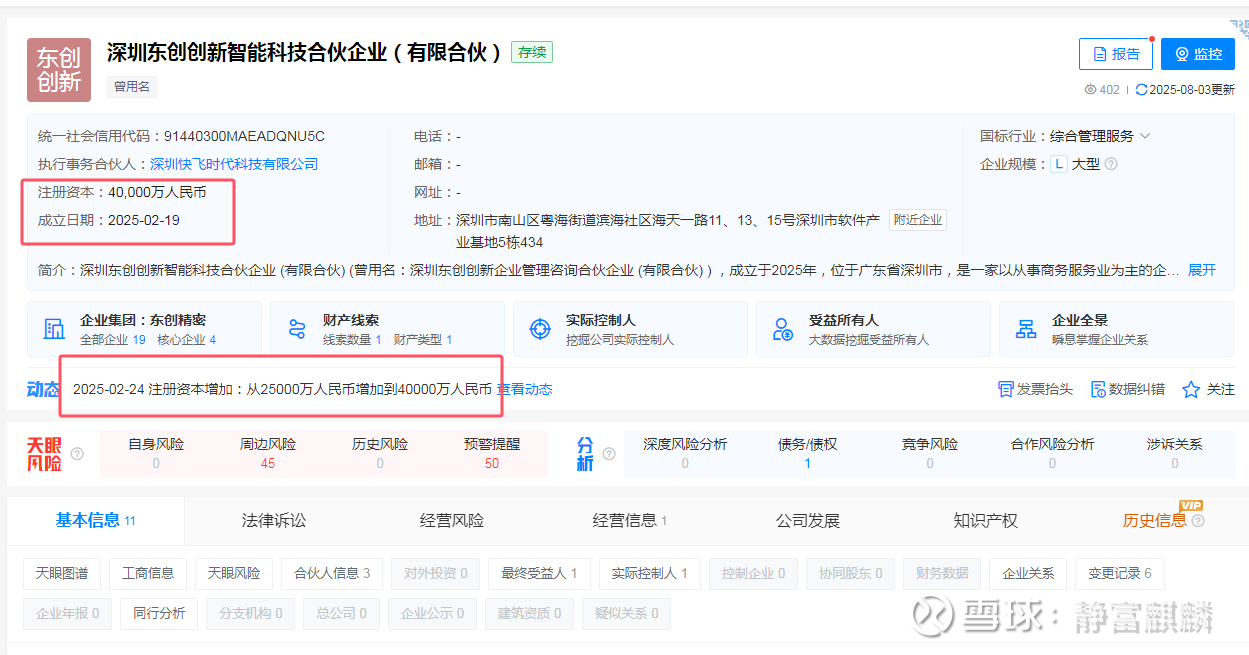Expand the company intro with 展开

click(x=1202, y=270)
